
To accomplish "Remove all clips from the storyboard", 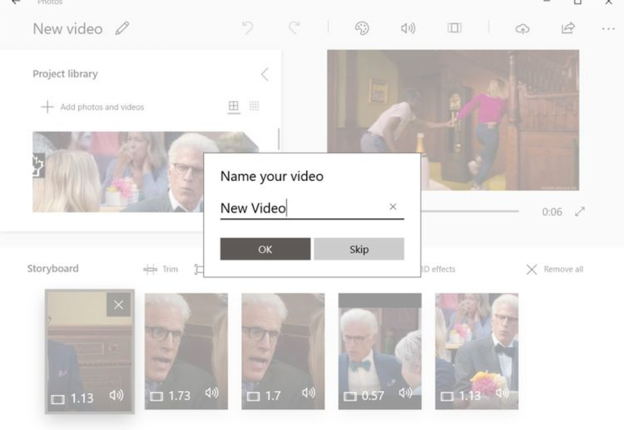I will [555, 269].
